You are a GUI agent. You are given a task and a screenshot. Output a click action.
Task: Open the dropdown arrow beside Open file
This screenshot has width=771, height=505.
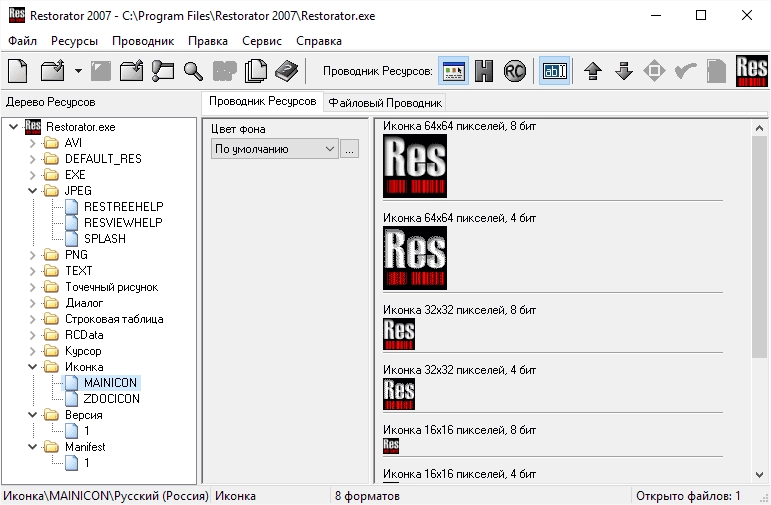pyautogui.click(x=78, y=71)
